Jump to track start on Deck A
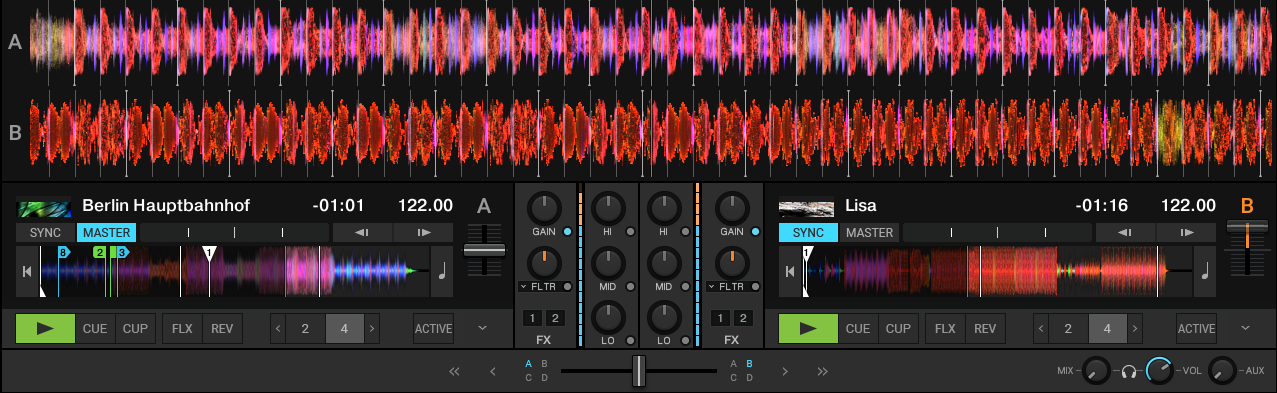Screen dimensions: 1277x393 (26, 271)
